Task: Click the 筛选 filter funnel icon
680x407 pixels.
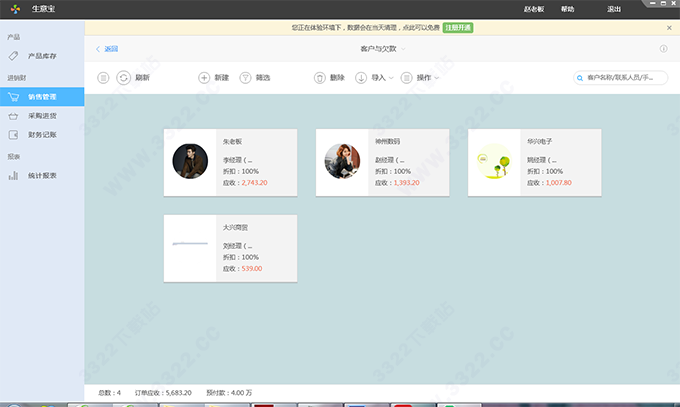Action: [x=245, y=78]
